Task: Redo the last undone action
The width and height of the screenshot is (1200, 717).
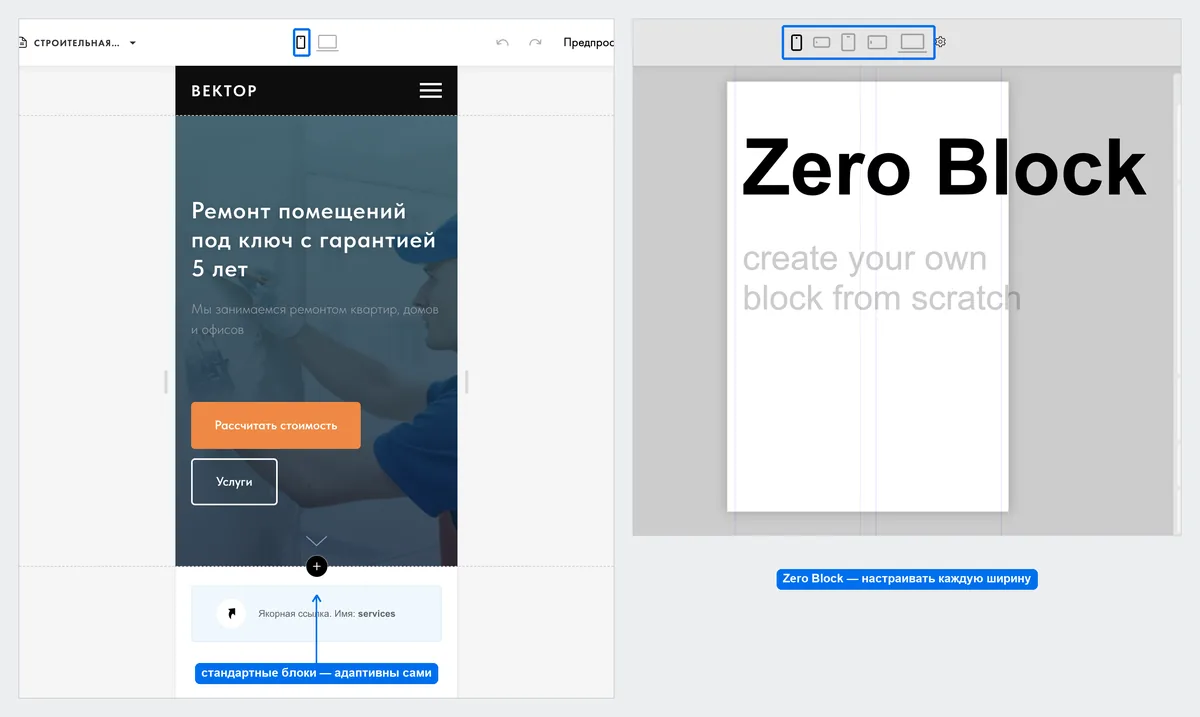Action: 535,43
